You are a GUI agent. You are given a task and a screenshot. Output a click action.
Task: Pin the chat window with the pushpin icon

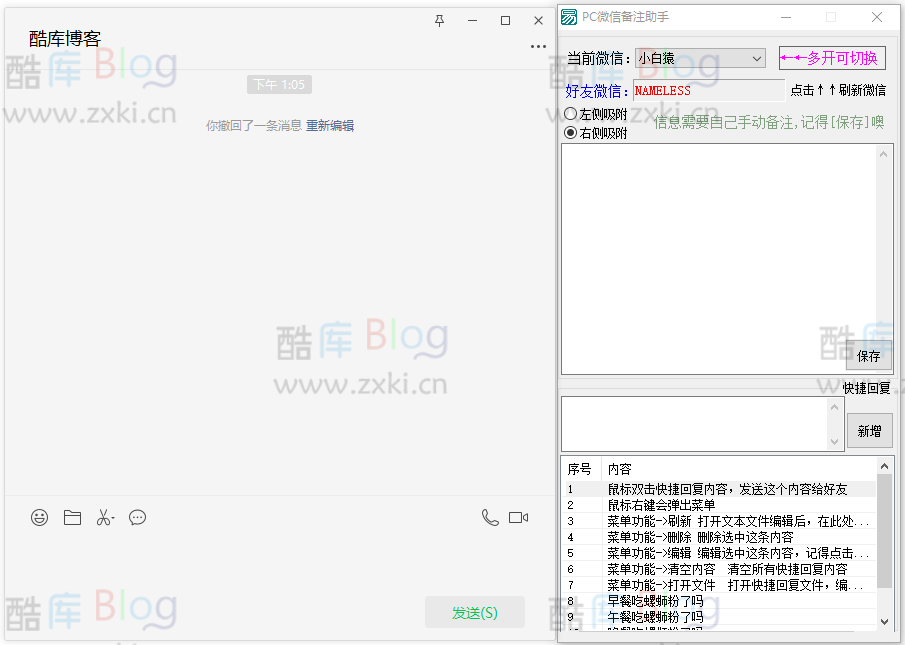pyautogui.click(x=439, y=20)
